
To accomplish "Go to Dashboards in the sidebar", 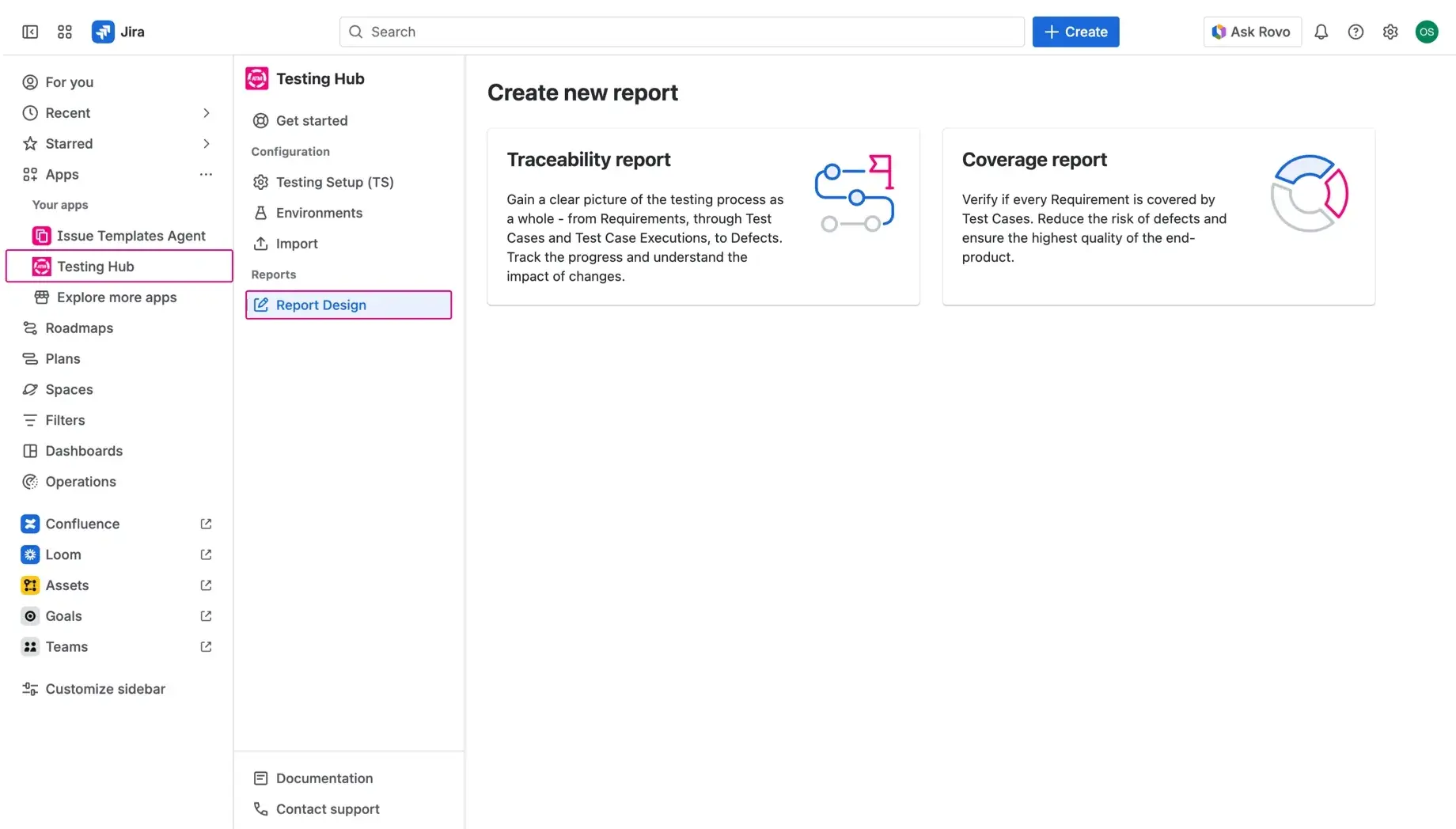I will (x=84, y=450).
